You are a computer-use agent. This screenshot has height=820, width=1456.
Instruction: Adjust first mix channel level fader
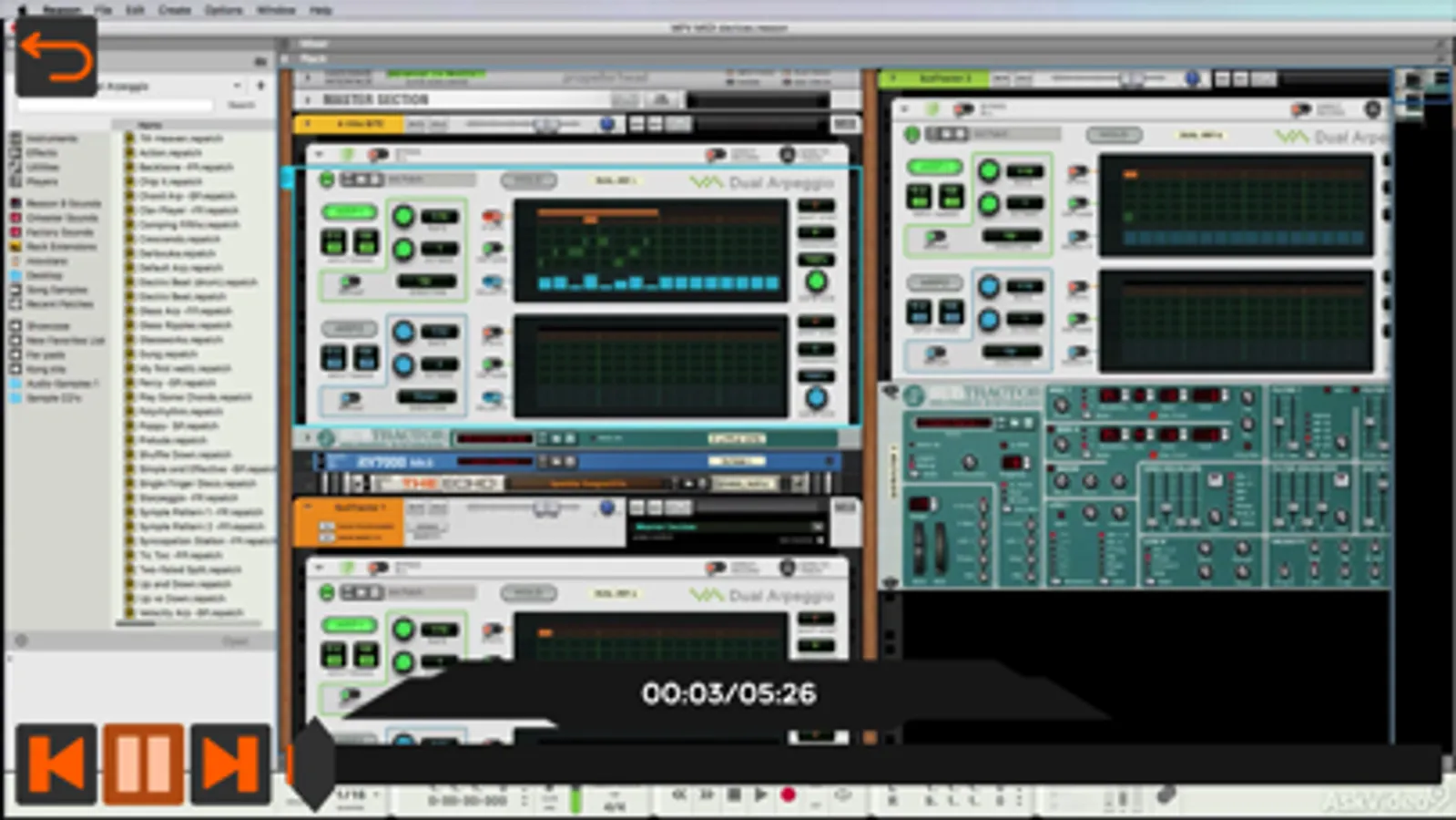[545, 124]
